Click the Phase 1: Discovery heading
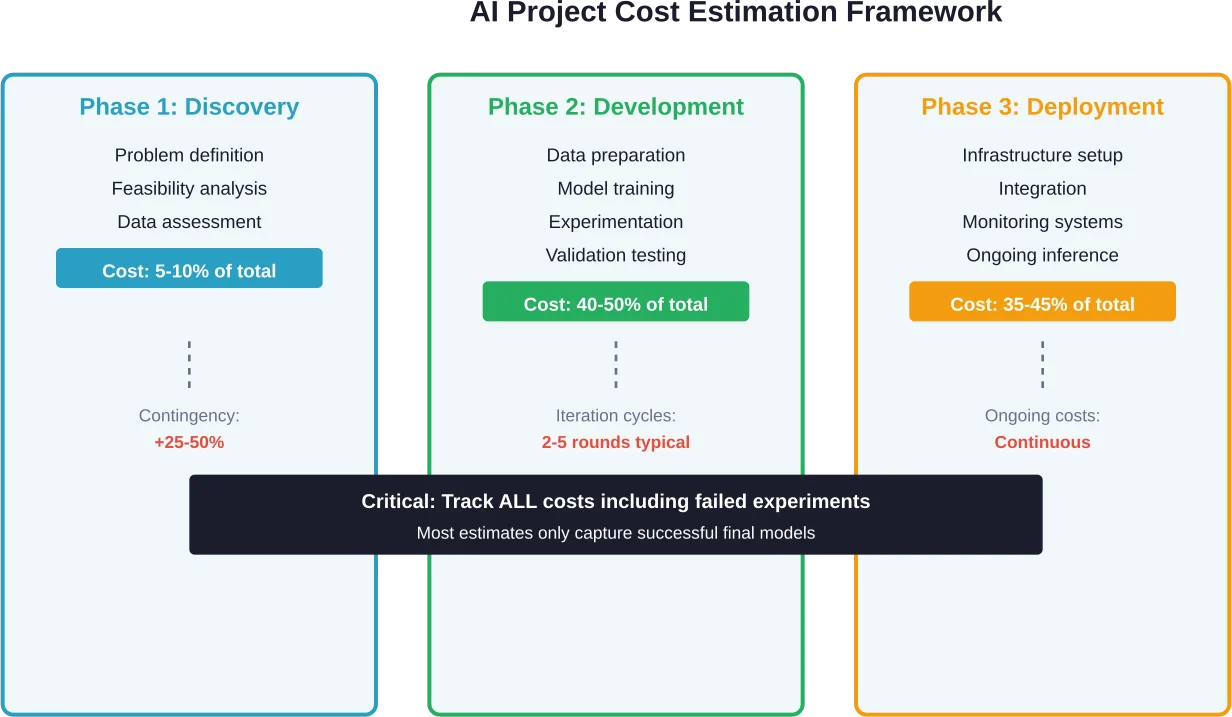The image size is (1232, 717). click(189, 107)
